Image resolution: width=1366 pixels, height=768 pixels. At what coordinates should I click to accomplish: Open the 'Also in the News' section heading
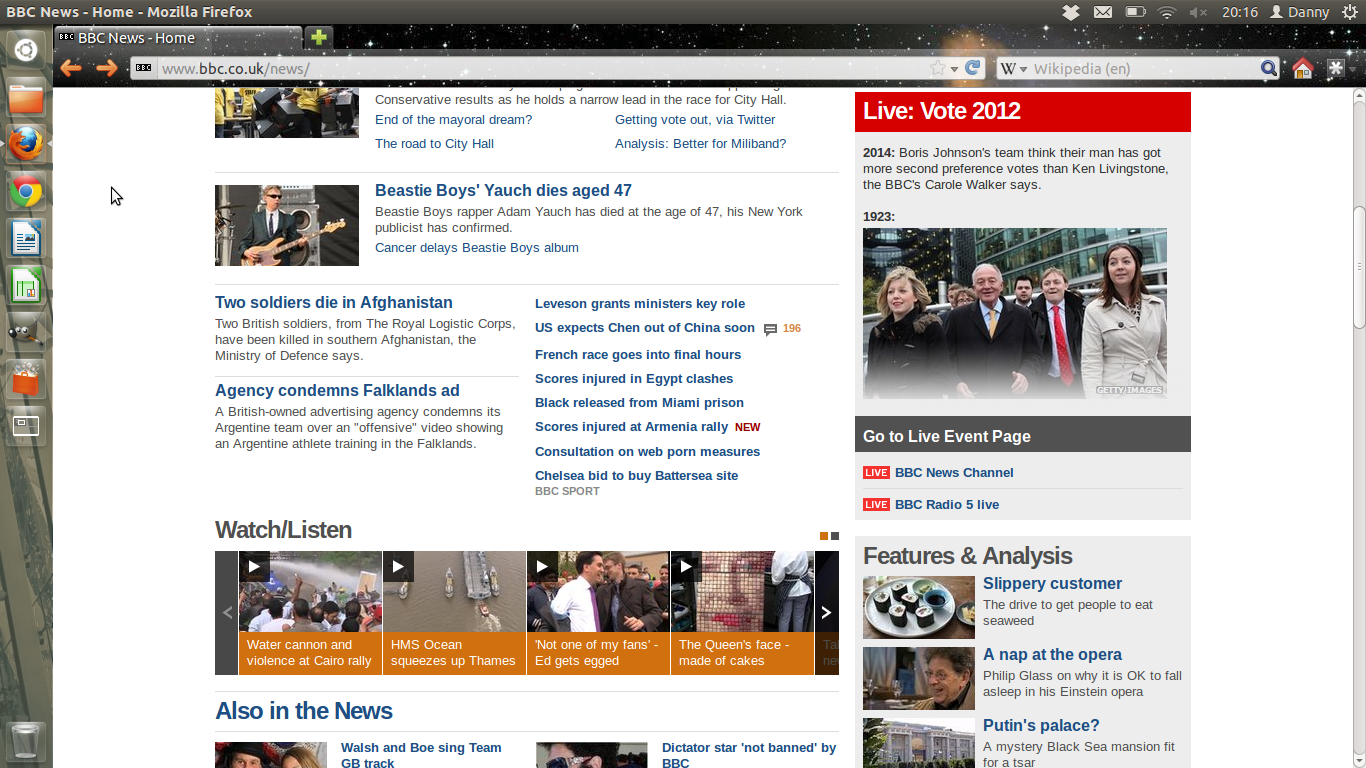coord(304,711)
